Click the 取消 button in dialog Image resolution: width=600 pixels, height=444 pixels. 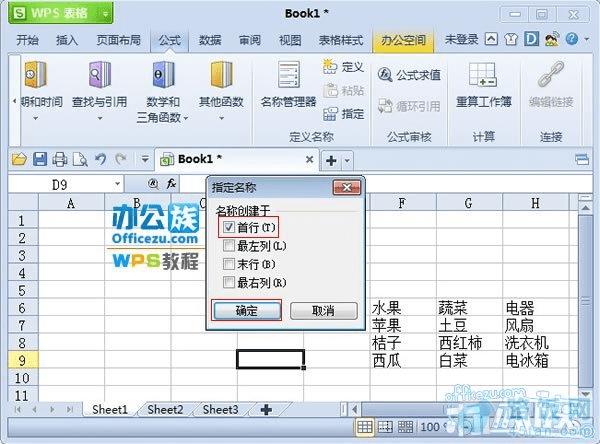tap(324, 310)
